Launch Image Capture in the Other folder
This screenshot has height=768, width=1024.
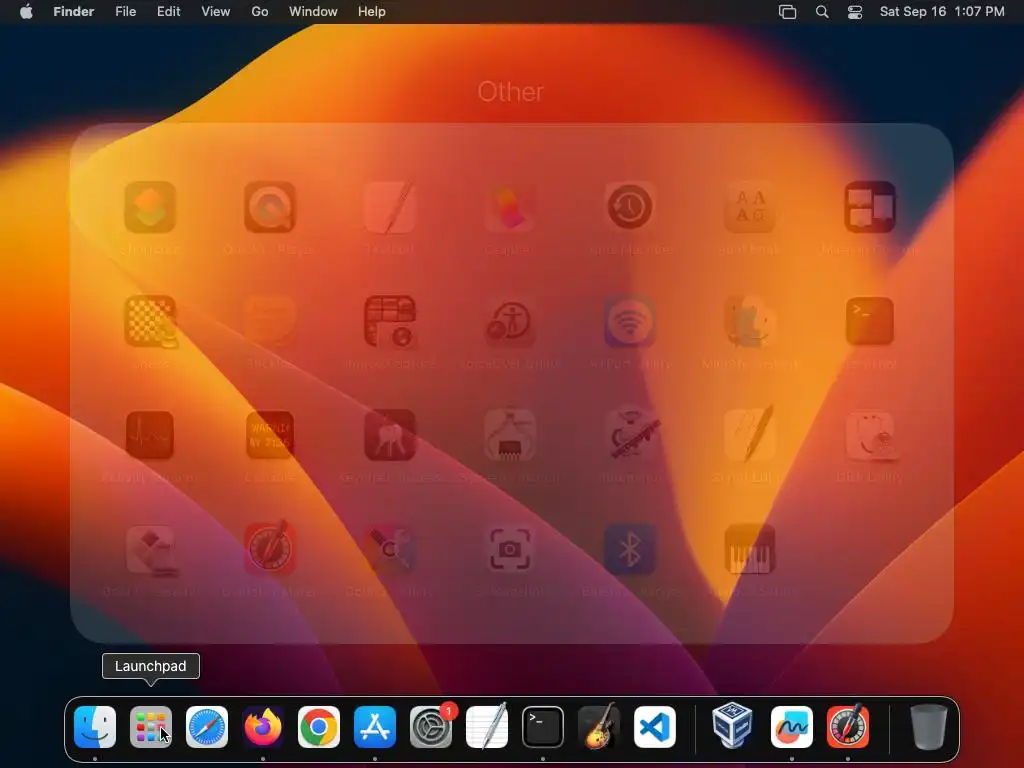click(390, 321)
